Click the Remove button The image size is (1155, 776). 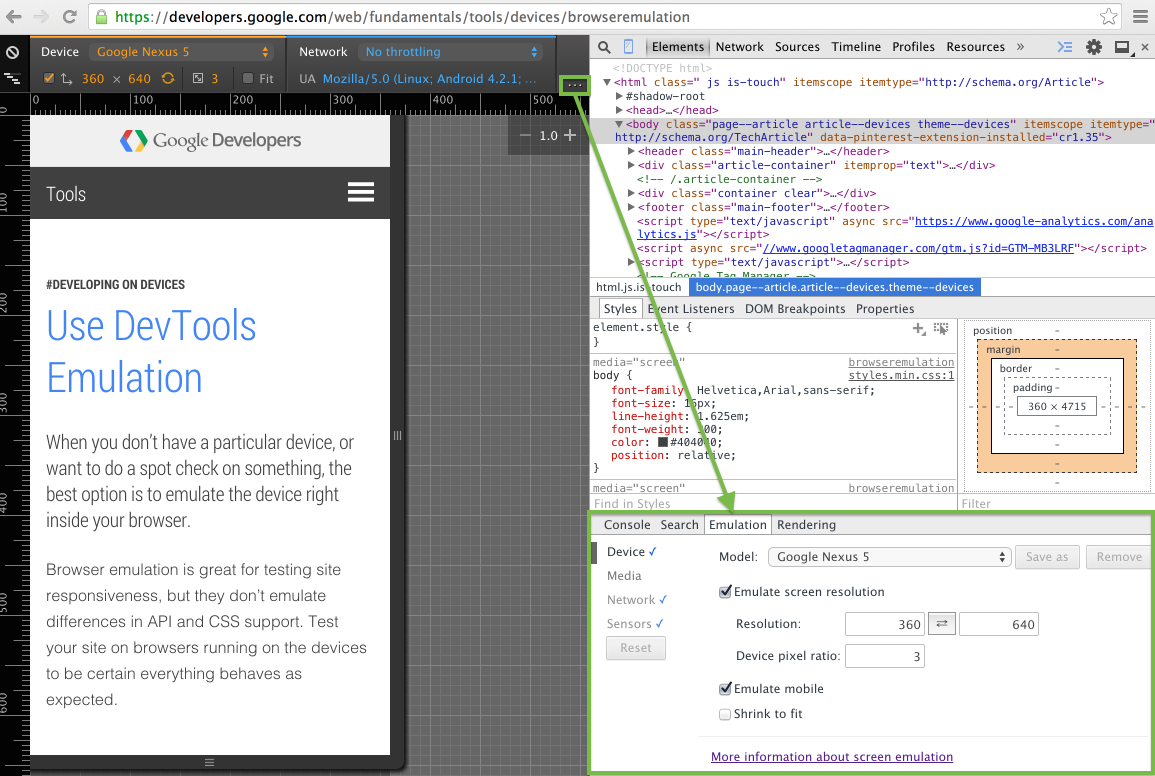(1119, 557)
